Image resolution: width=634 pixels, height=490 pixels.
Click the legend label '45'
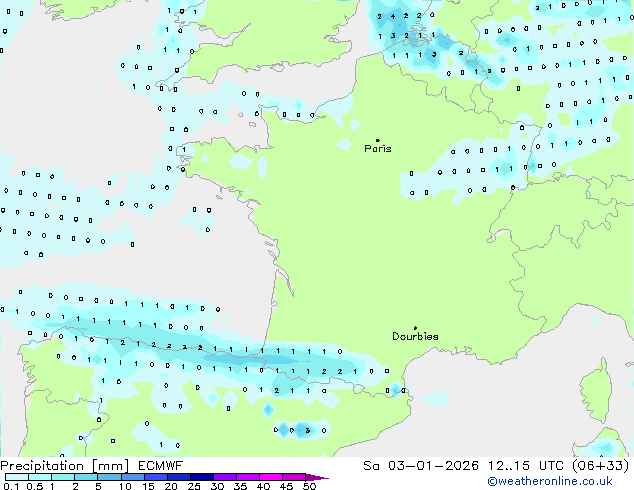point(286,486)
